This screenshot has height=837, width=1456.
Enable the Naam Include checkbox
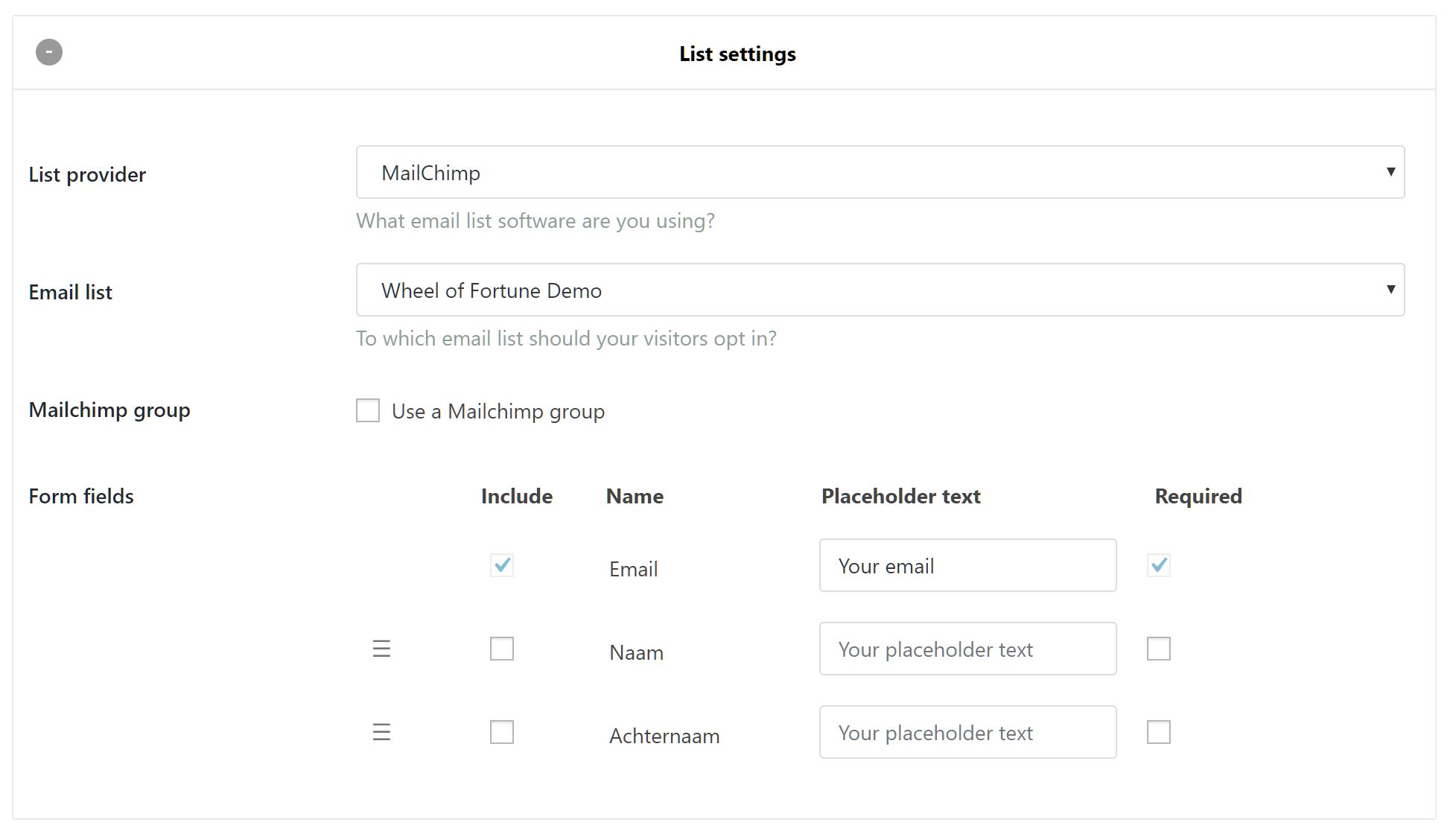click(x=501, y=647)
